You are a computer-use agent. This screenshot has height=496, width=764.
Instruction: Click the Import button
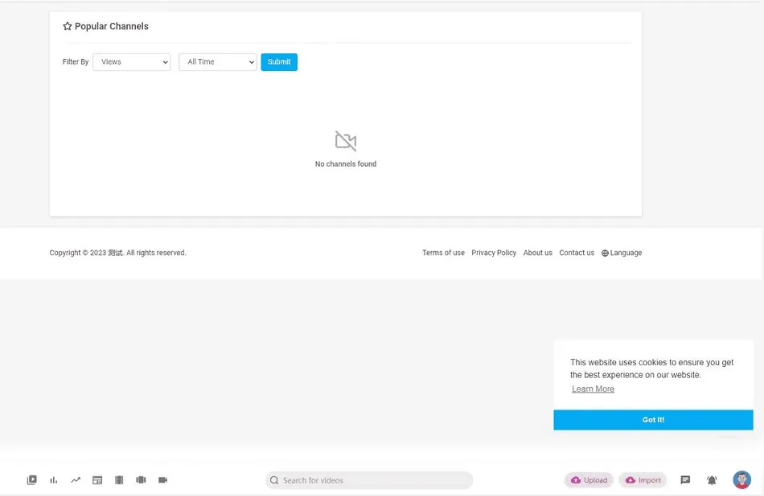pyautogui.click(x=643, y=480)
